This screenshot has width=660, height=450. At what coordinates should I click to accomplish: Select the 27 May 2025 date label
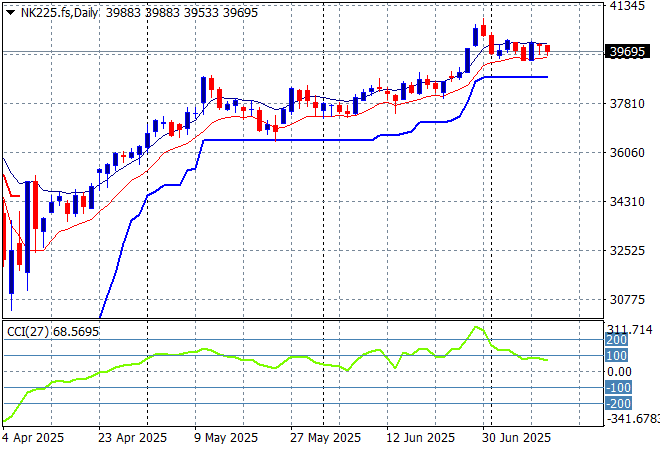click(x=326, y=438)
